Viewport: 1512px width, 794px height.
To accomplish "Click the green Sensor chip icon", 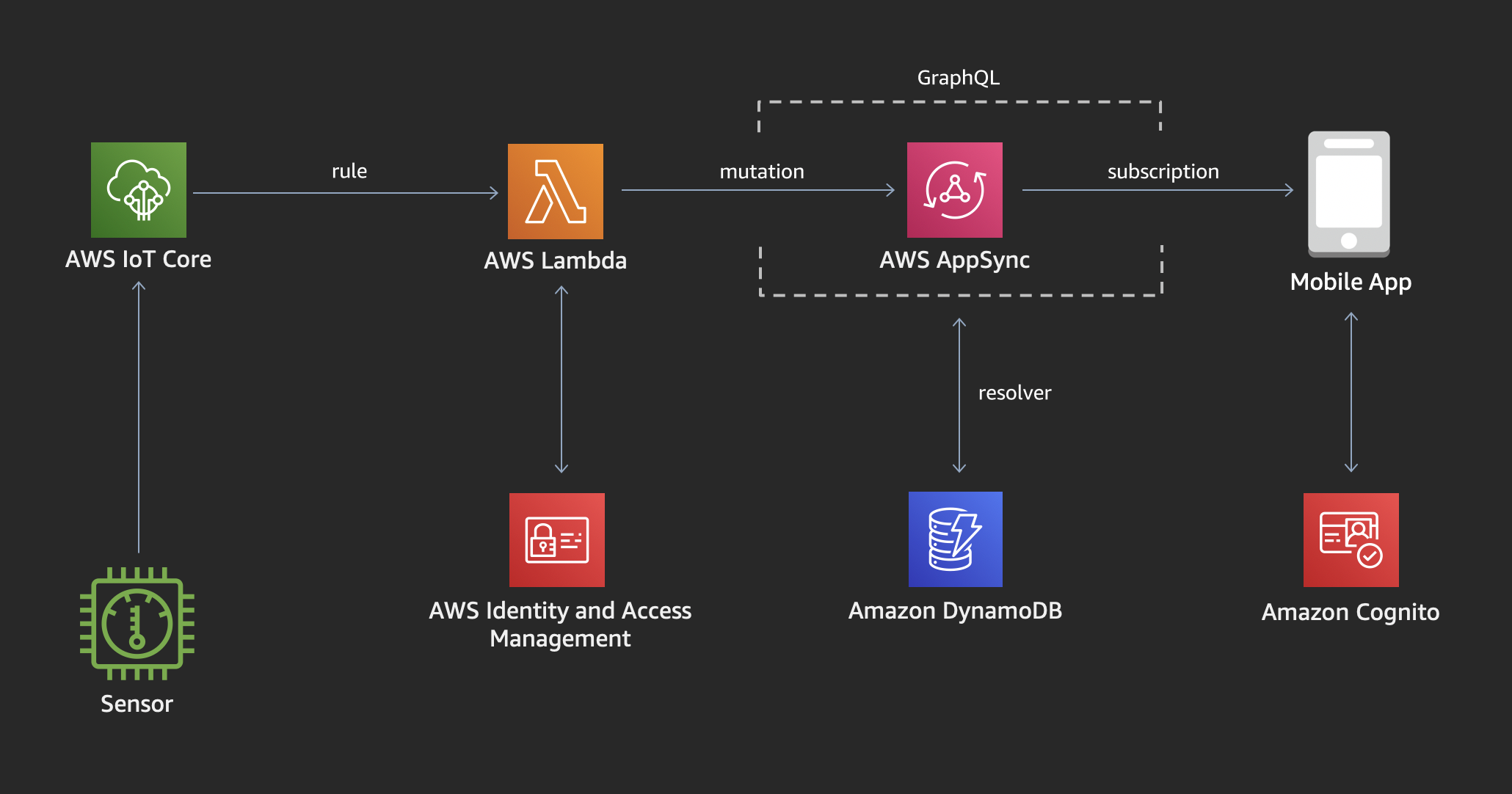I will click(x=137, y=624).
